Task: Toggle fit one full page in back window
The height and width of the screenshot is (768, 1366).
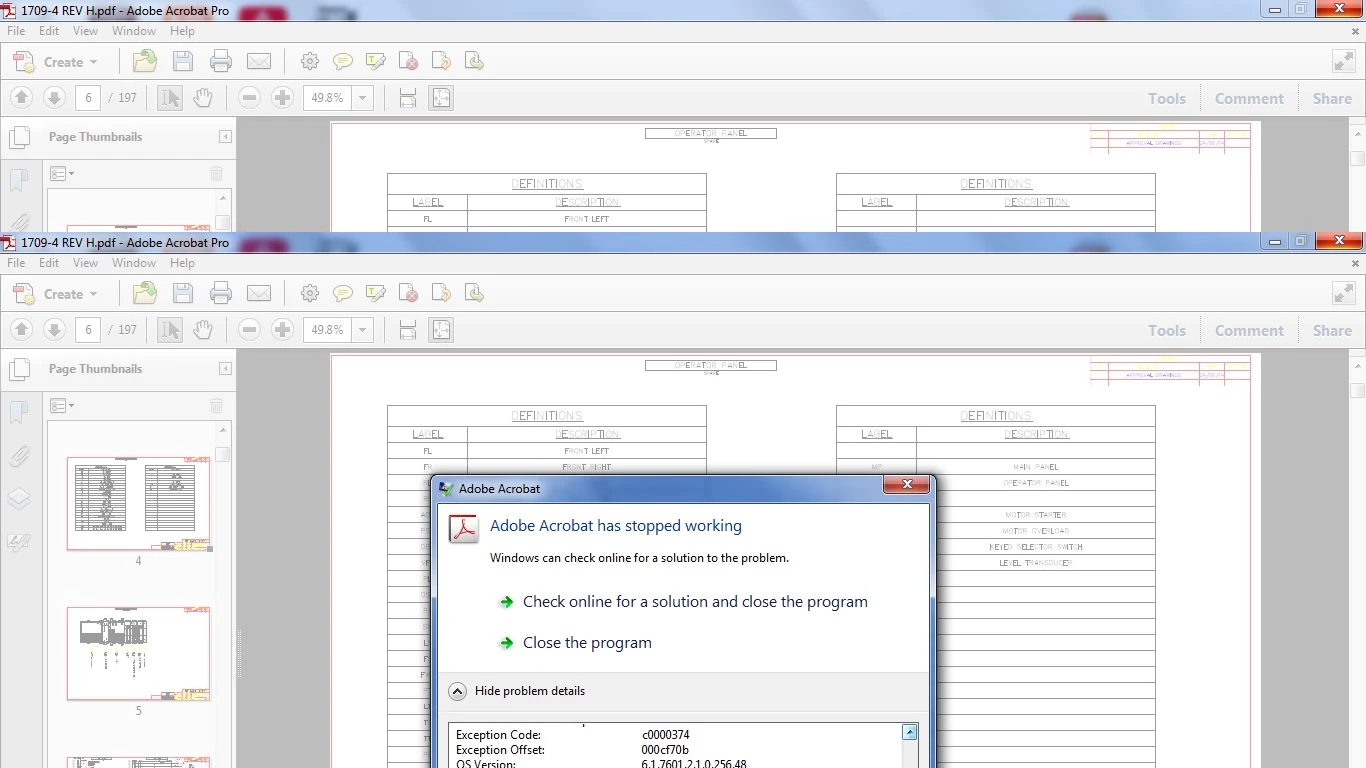Action: point(441,98)
